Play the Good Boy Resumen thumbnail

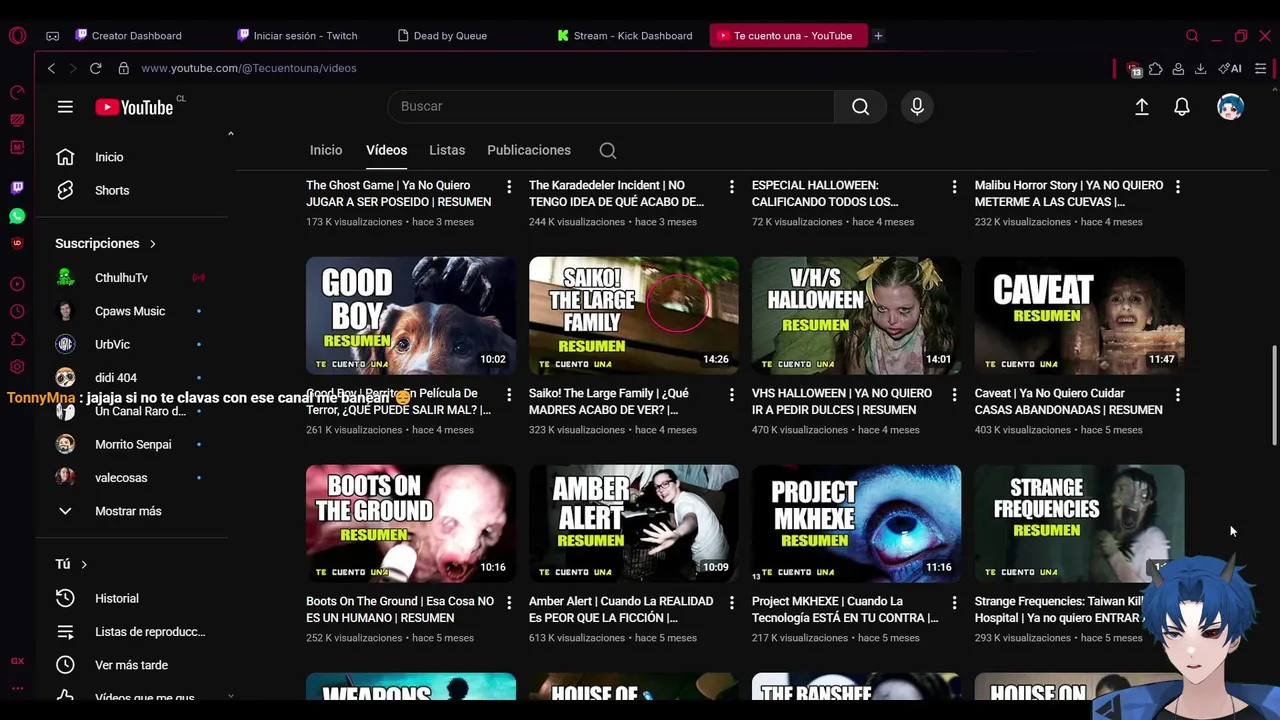click(411, 315)
